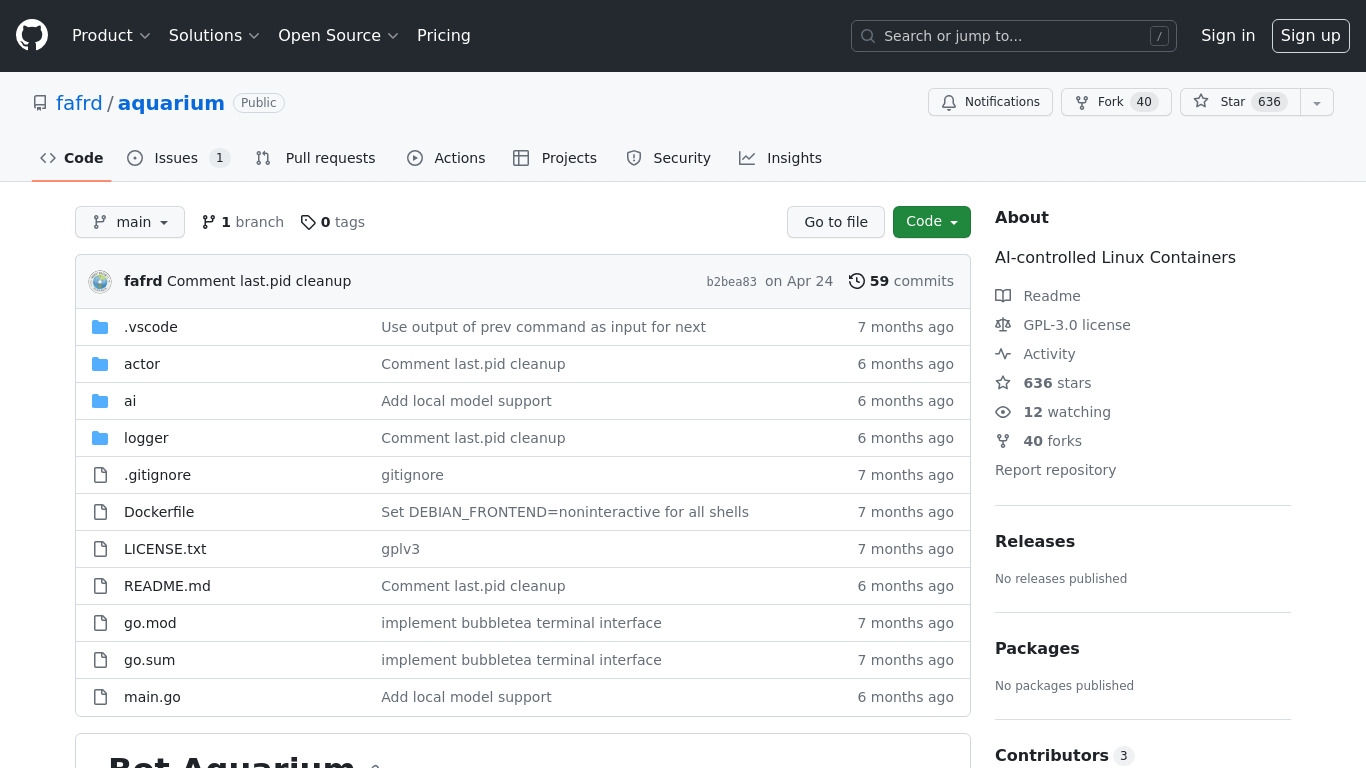Click the Notifications button
1366x768 pixels.
coord(990,102)
